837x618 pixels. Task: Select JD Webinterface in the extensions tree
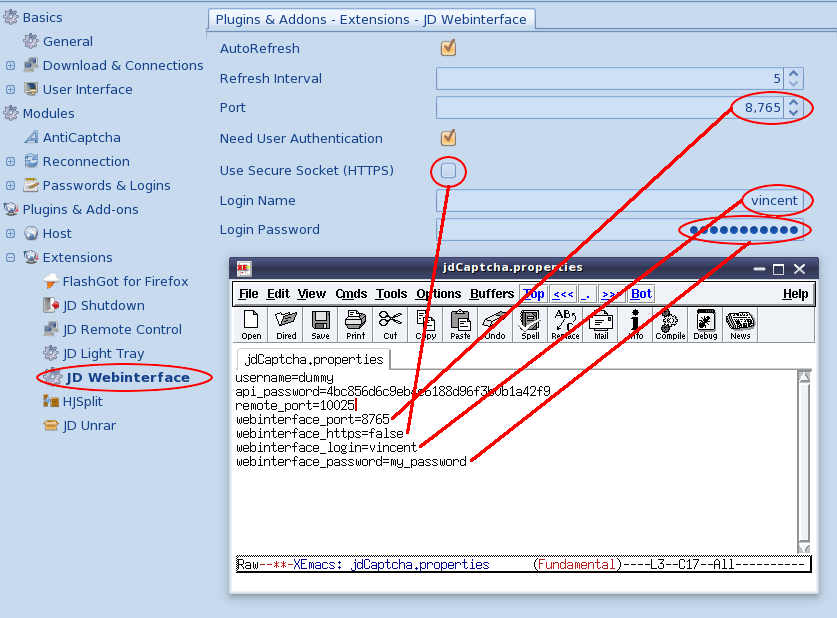pos(128,377)
